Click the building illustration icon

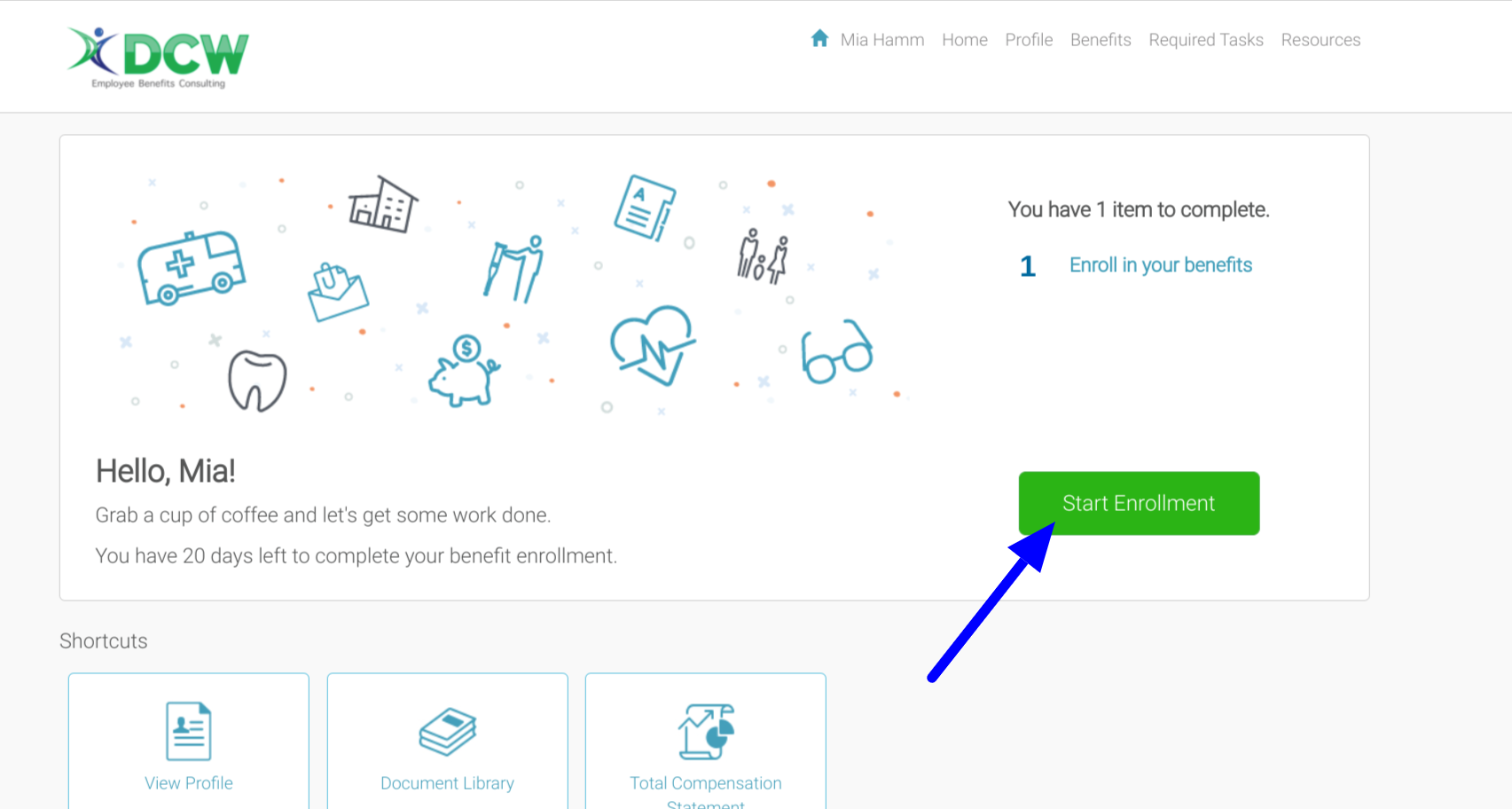pos(382,205)
